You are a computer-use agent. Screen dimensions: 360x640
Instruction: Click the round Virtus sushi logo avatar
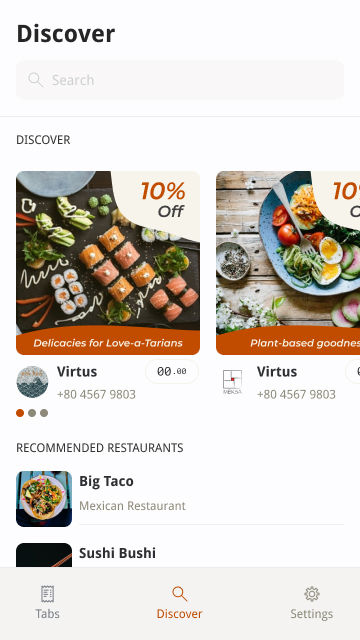(32, 382)
